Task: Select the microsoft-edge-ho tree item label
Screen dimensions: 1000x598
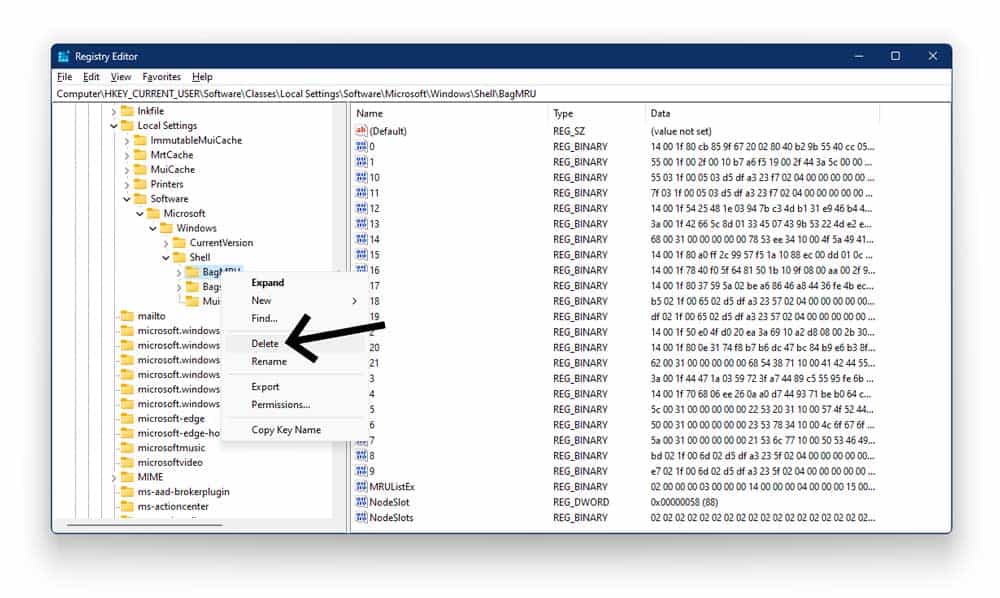Action: point(179,433)
